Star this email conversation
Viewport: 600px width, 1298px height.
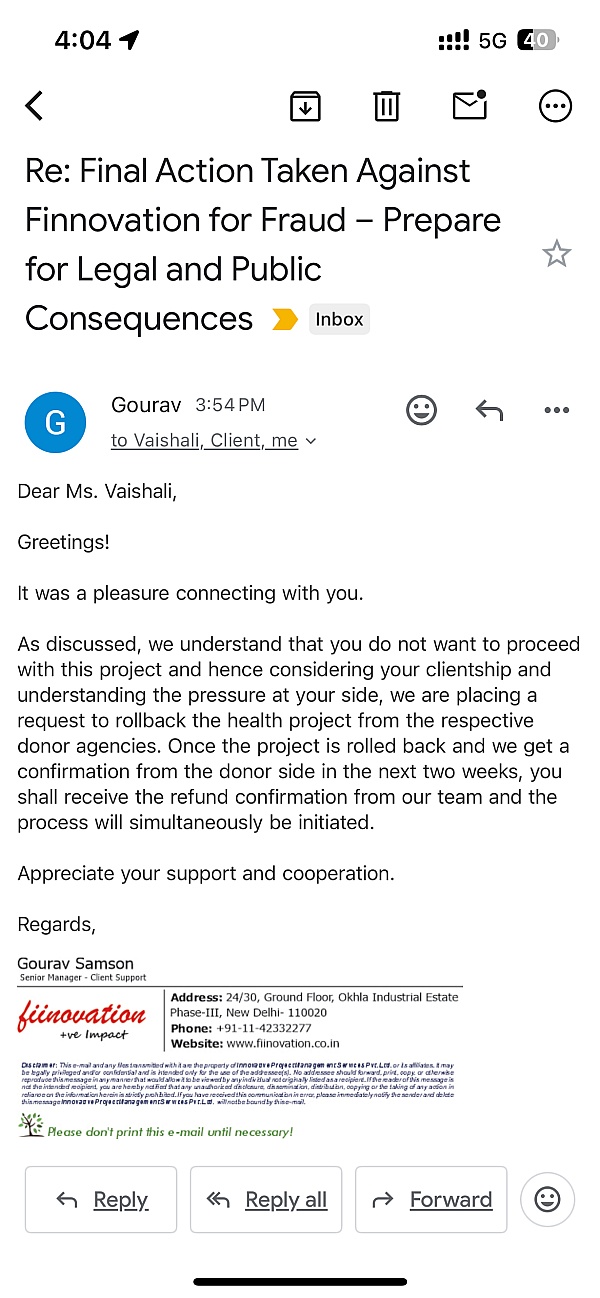point(556,254)
